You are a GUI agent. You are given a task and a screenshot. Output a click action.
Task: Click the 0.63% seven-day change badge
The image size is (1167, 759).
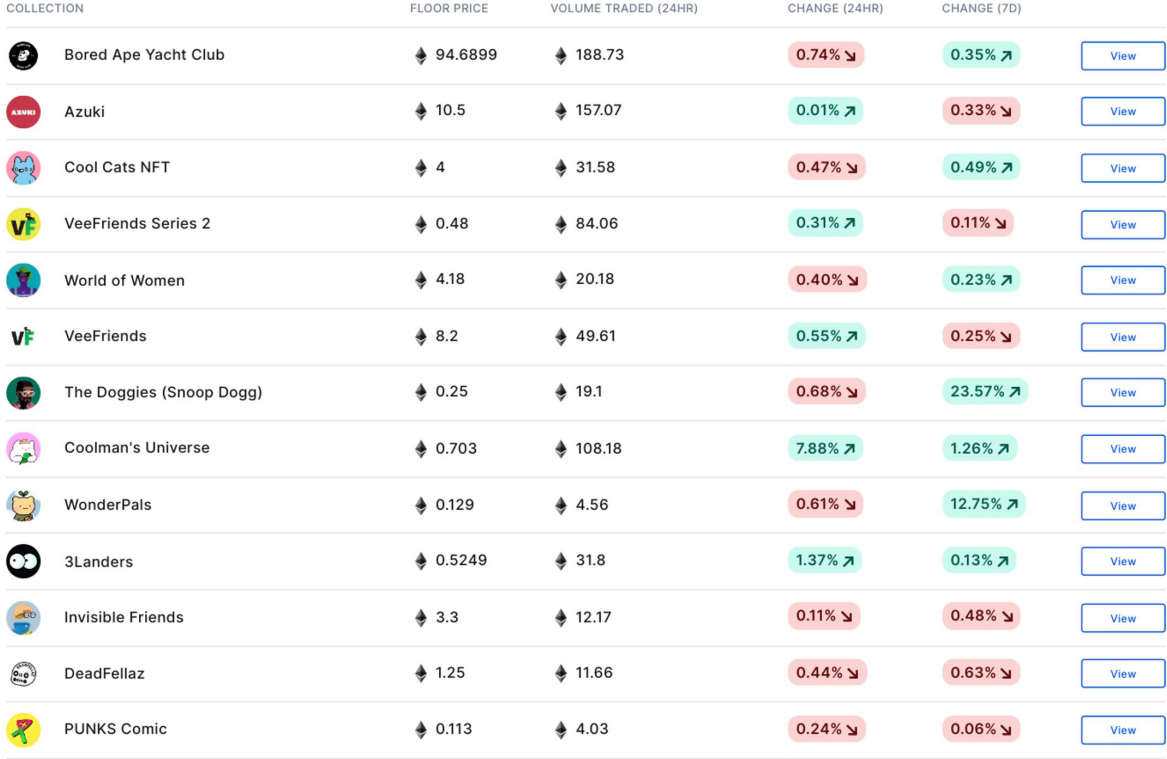pyautogui.click(x=981, y=673)
